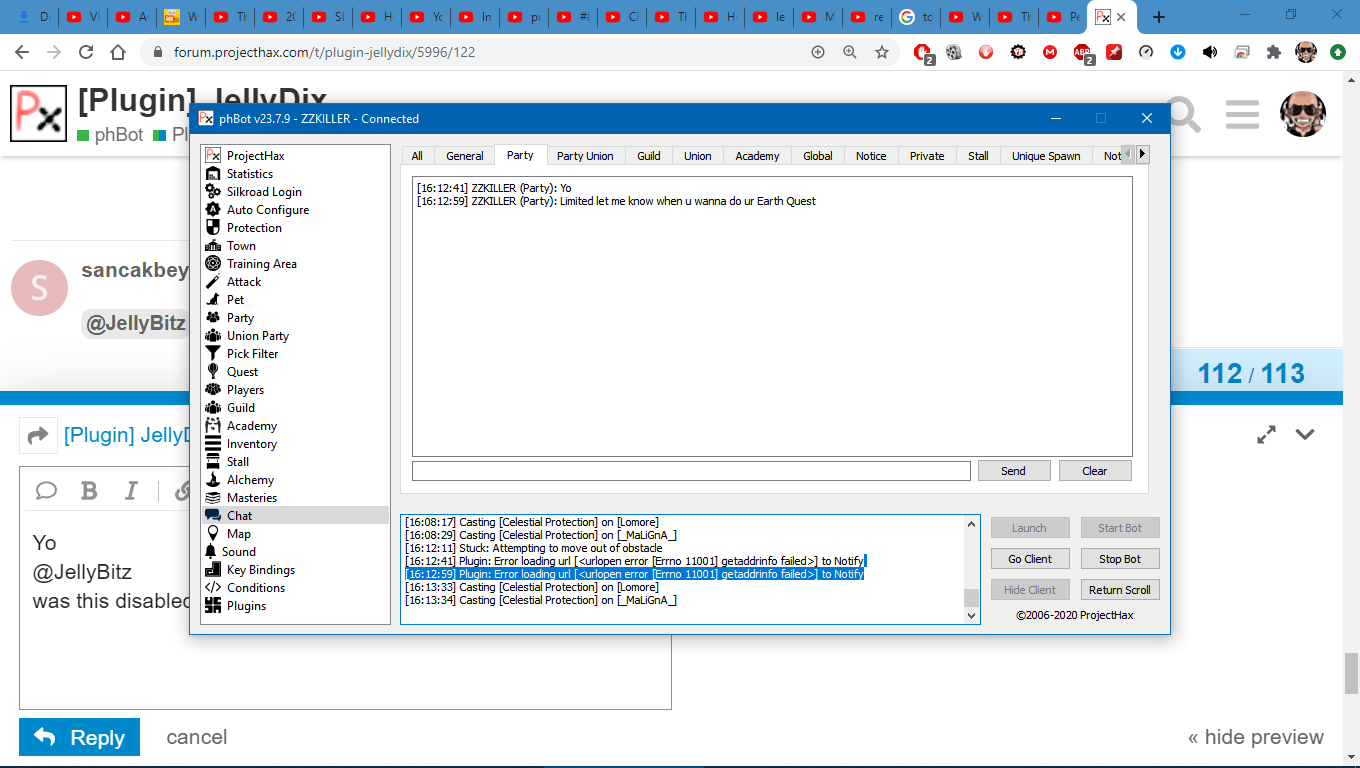Open the Key Bindings section
The width and height of the screenshot is (1360, 768).
(x=260, y=570)
